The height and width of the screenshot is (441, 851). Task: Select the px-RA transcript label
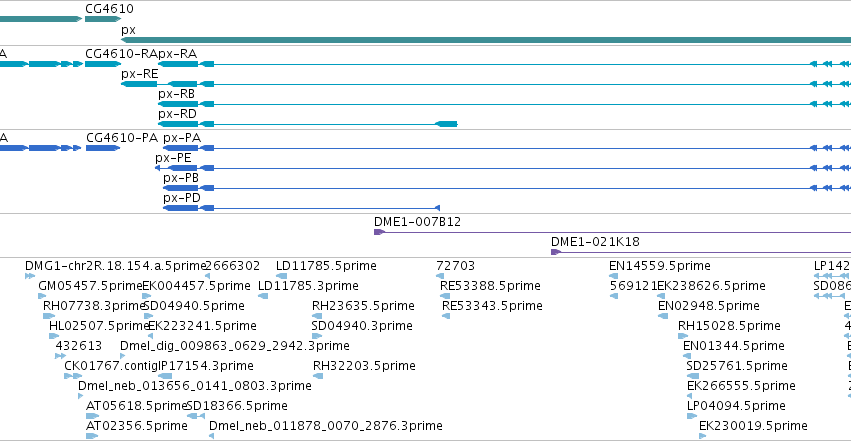[177, 54]
